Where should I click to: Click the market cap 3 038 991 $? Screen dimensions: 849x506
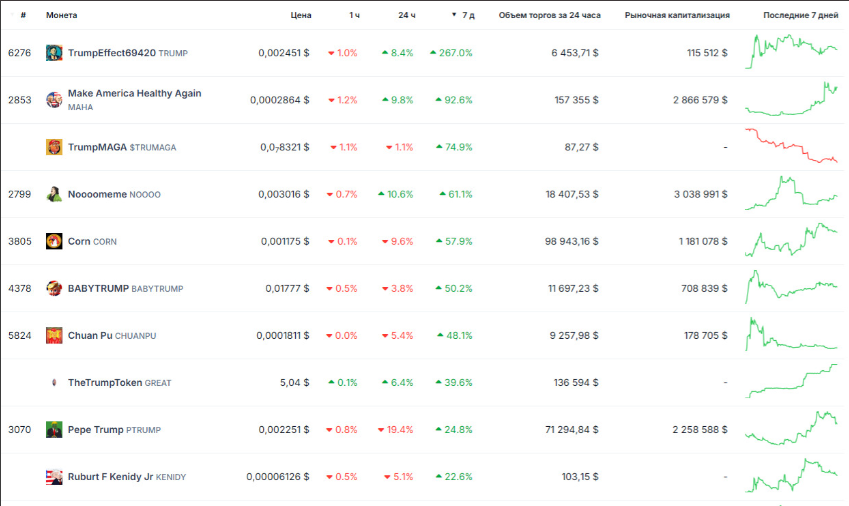[x=701, y=194]
